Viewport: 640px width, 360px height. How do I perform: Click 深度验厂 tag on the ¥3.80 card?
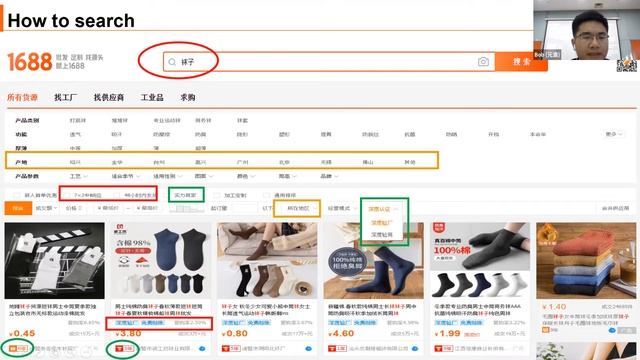127,323
